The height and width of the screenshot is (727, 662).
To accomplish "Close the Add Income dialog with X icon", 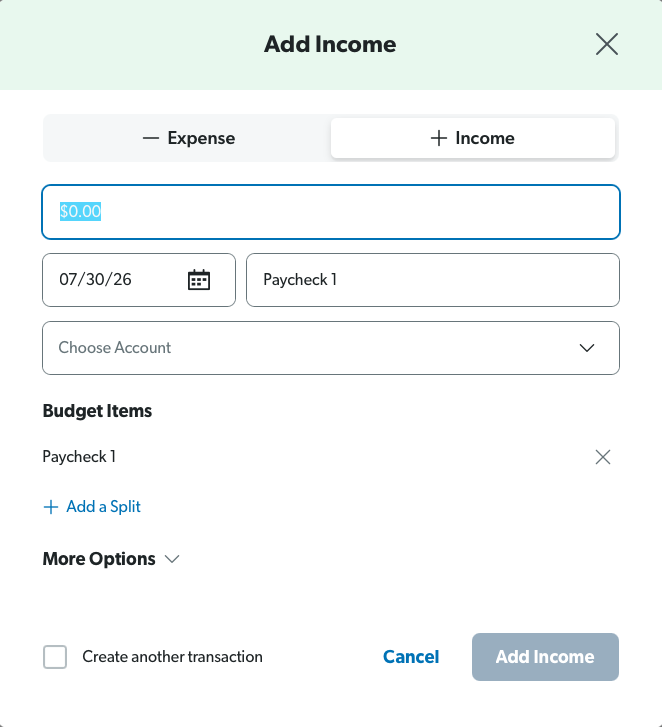I will click(607, 45).
